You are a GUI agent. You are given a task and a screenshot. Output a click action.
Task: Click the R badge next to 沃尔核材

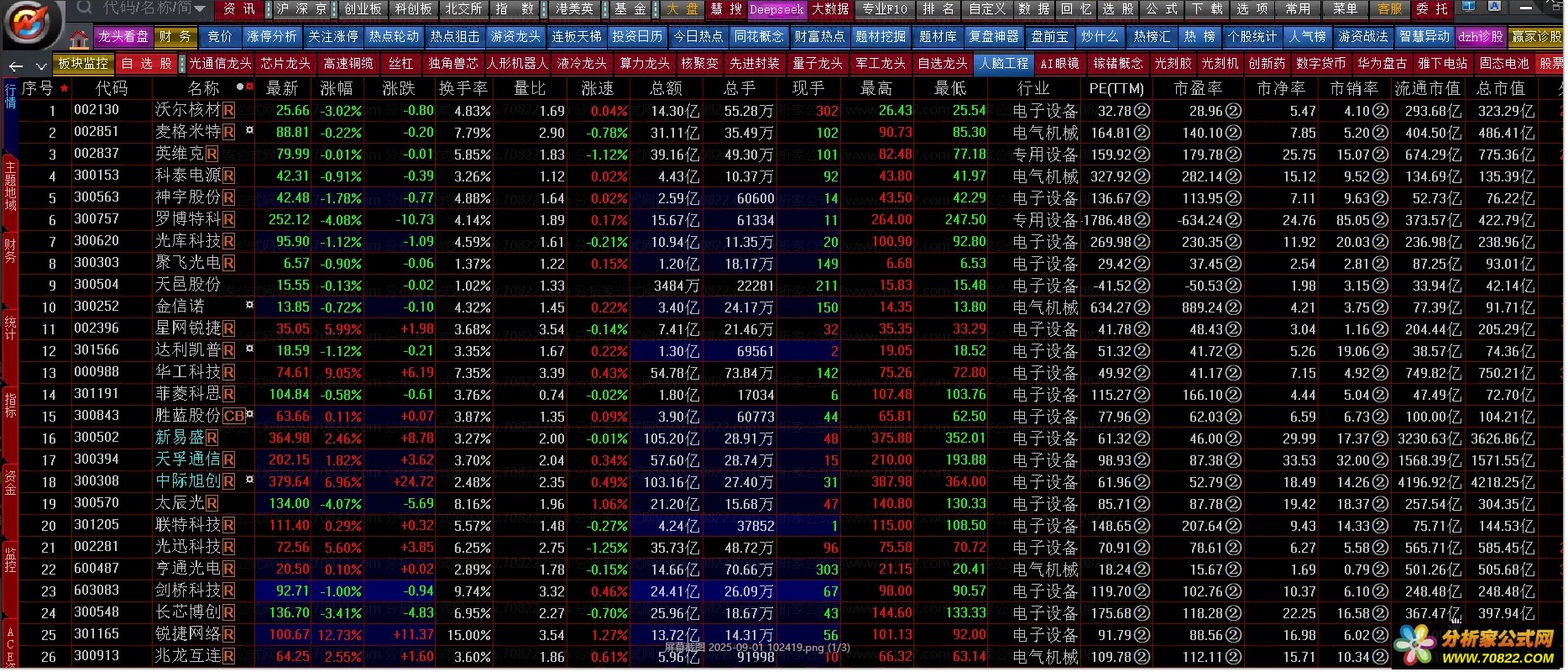point(228,110)
